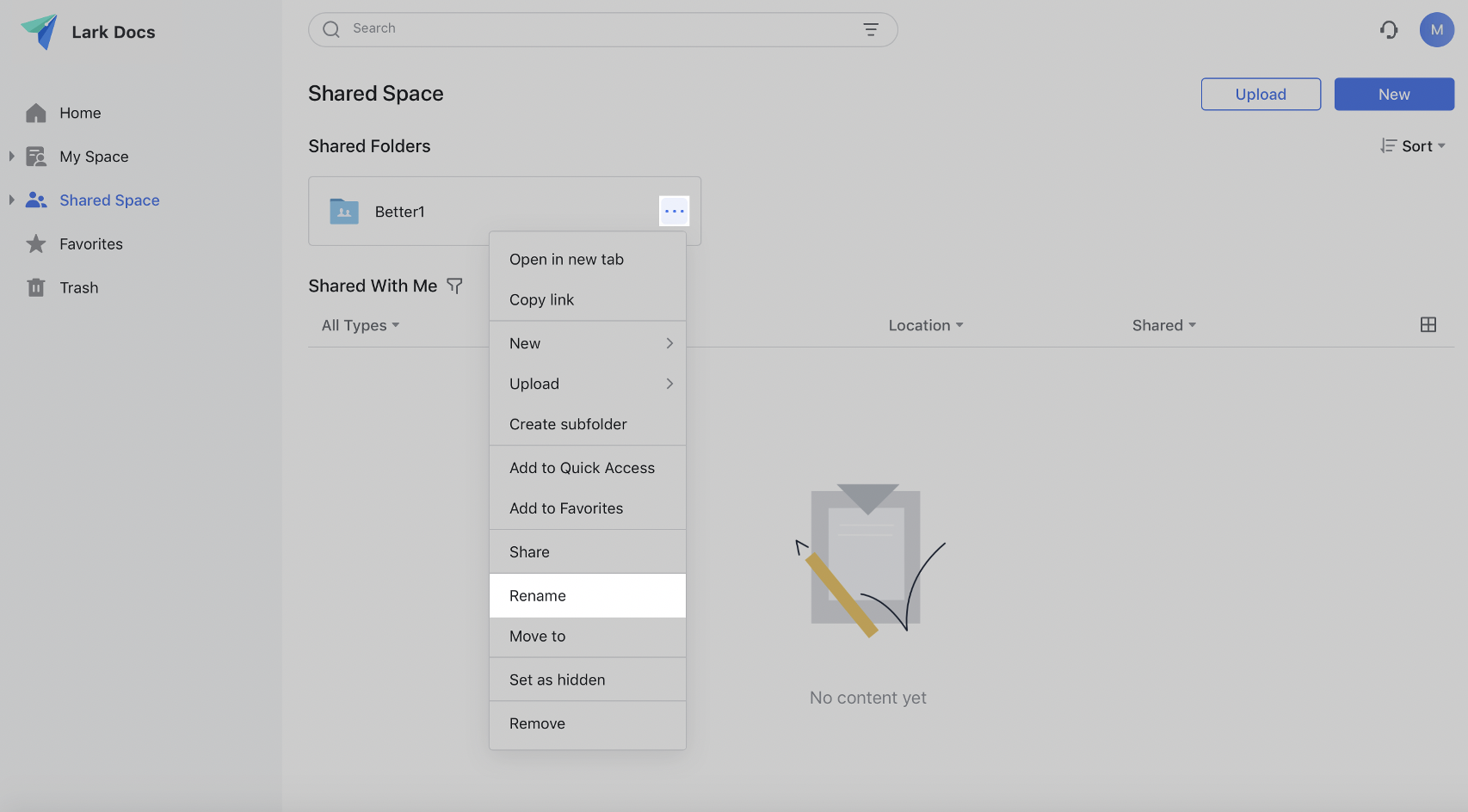
Task: Click the Lark Docs logo icon
Action: pos(39,32)
